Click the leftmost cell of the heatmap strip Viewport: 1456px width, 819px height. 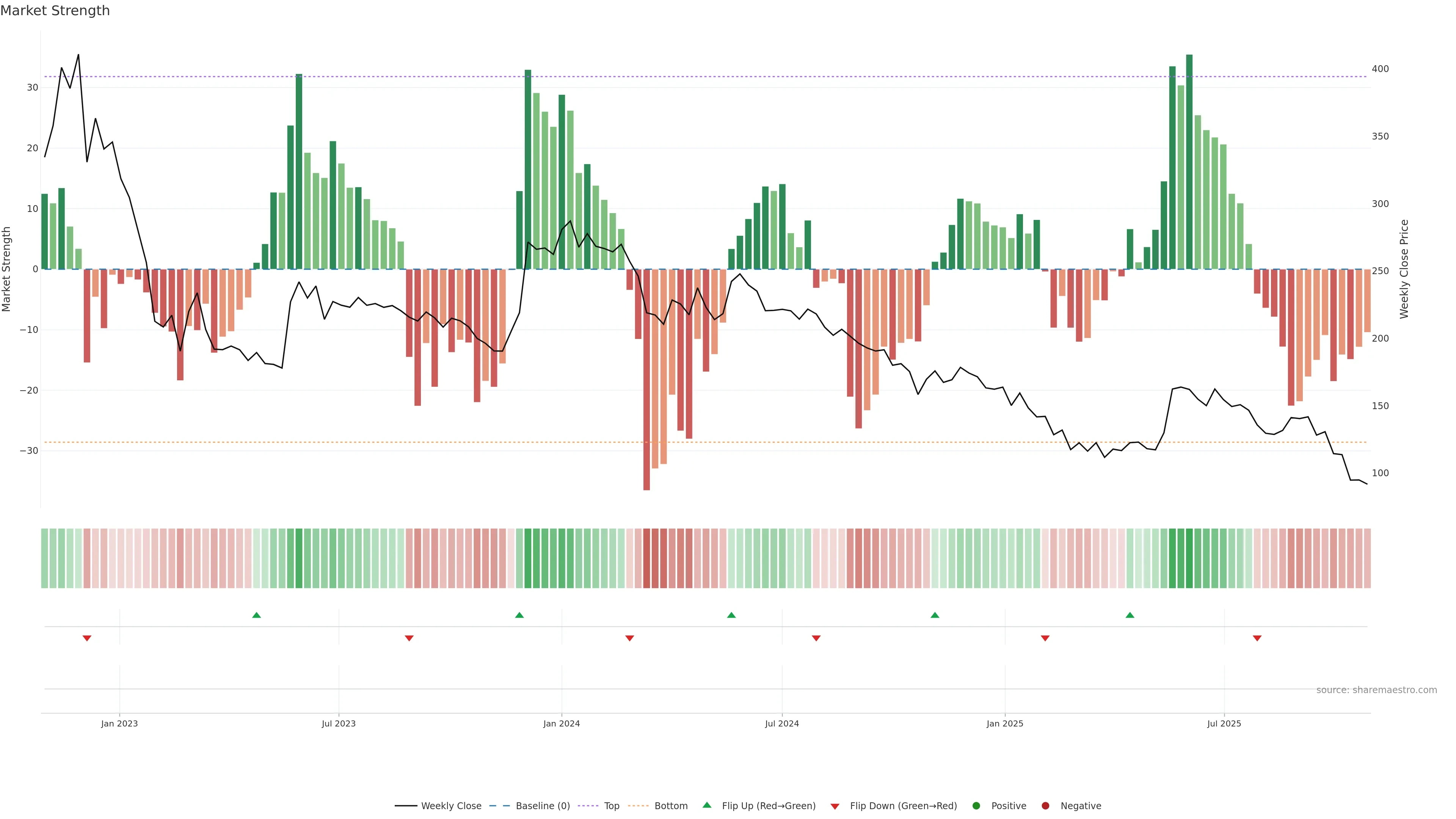click(45, 558)
